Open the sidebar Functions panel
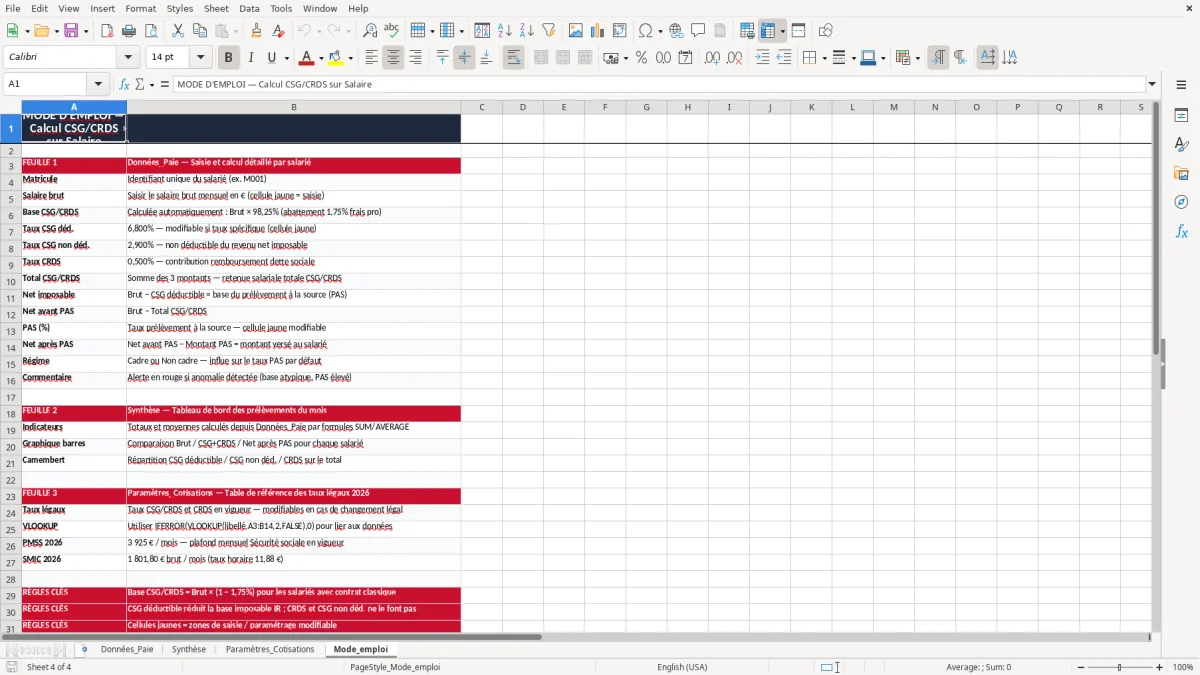 (x=1181, y=231)
